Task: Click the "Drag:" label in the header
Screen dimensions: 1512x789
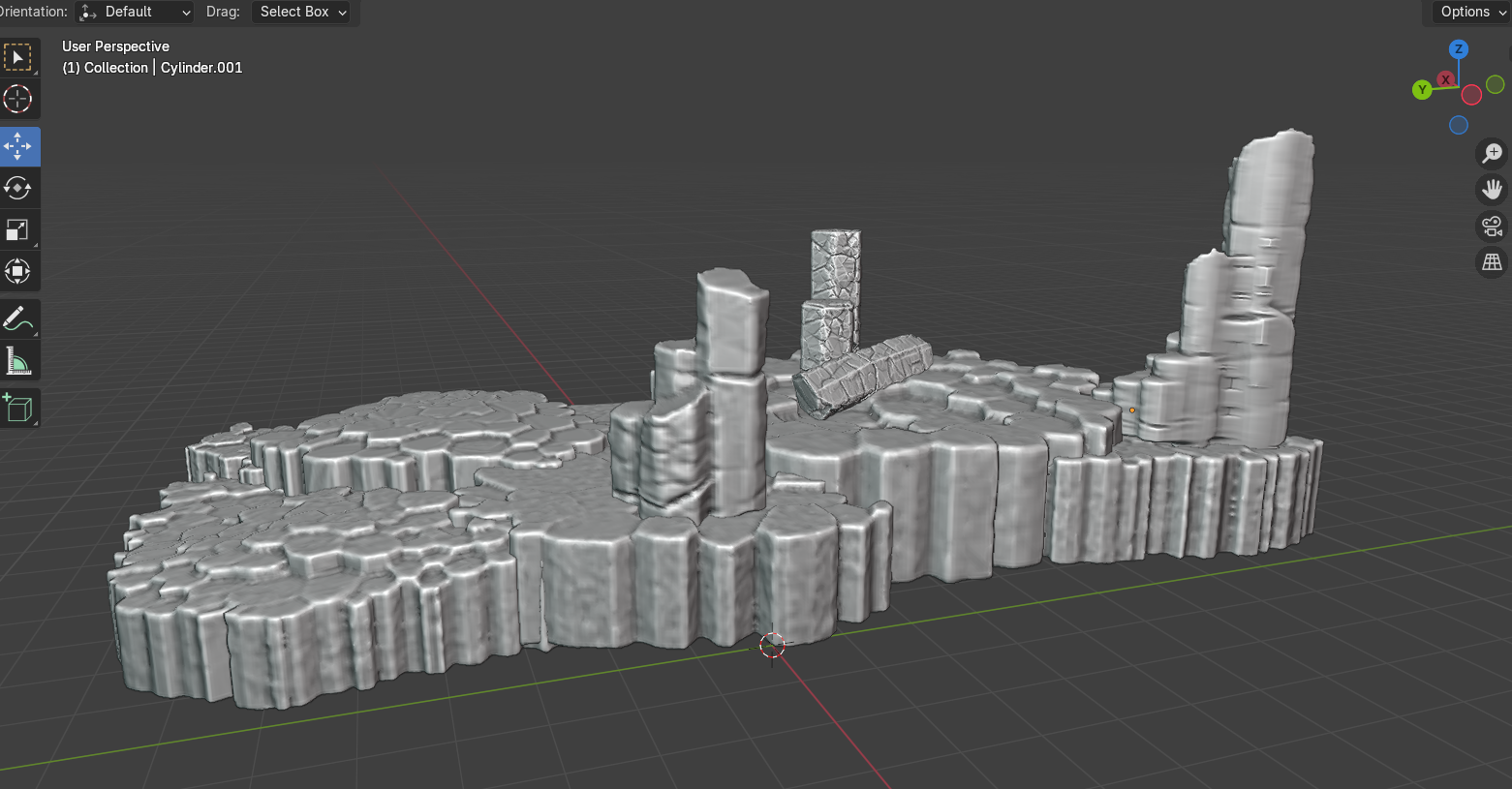Action: [223, 12]
